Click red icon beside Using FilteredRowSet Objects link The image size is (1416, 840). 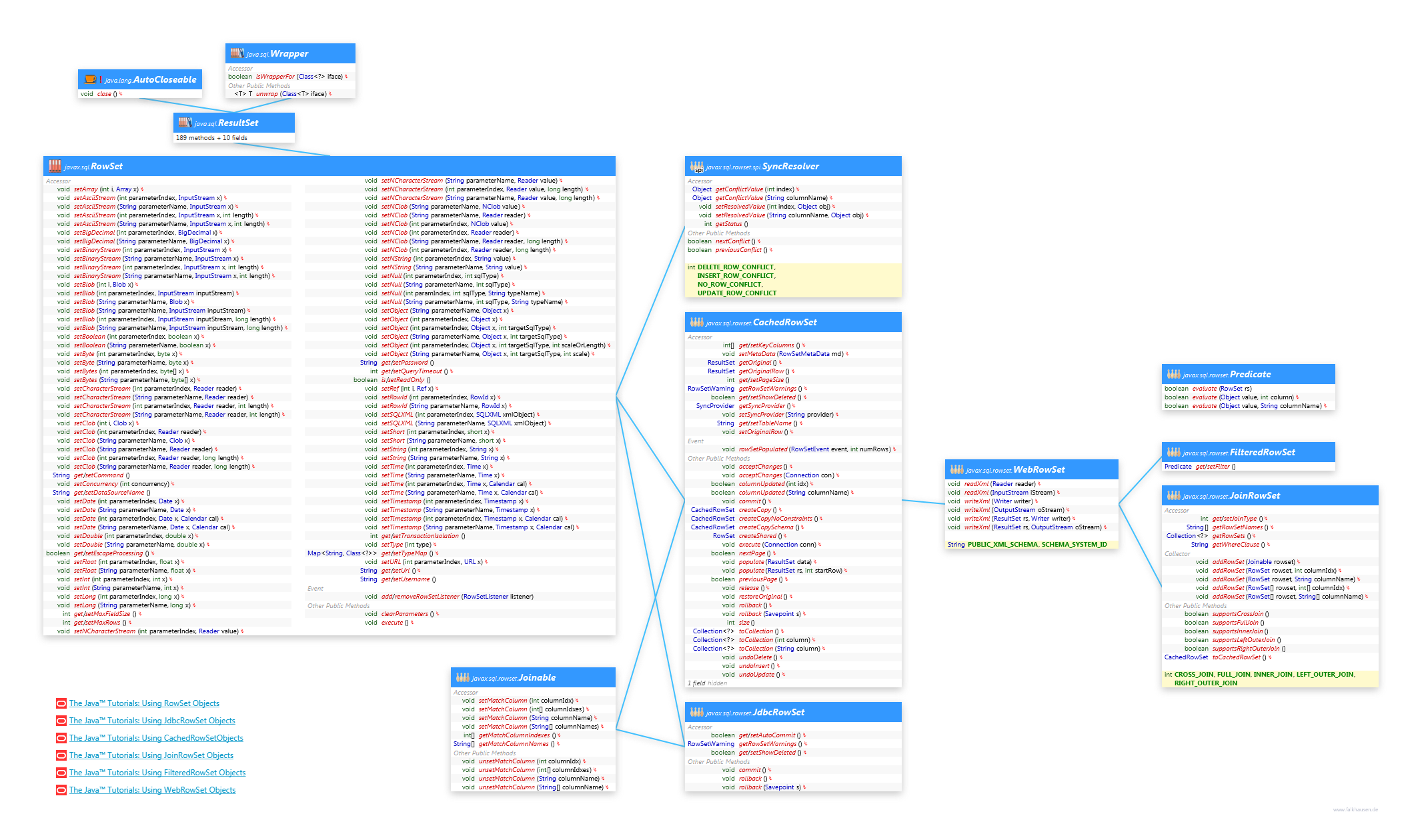pyautogui.click(x=61, y=773)
